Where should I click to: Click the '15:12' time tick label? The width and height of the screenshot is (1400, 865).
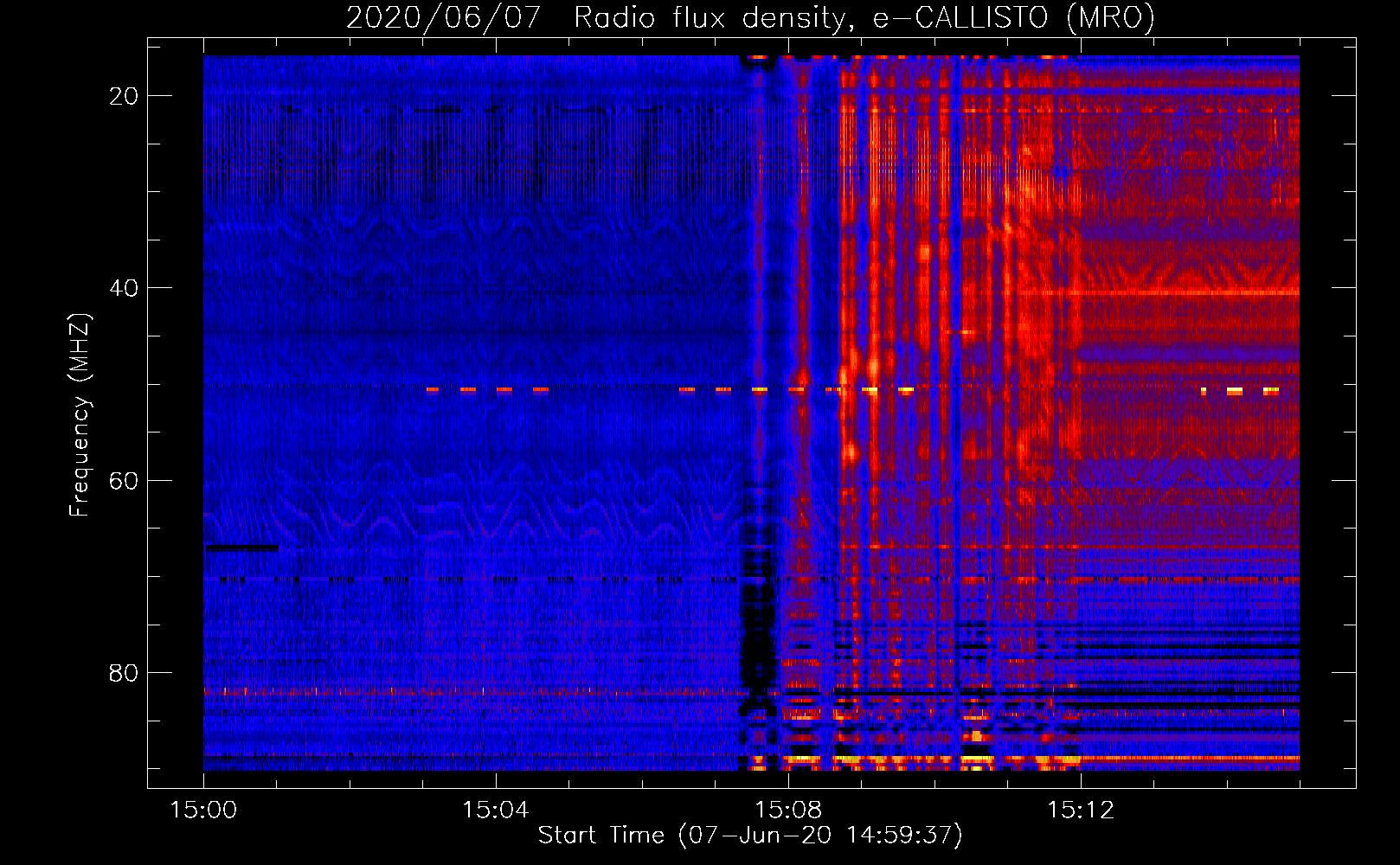point(1080,811)
